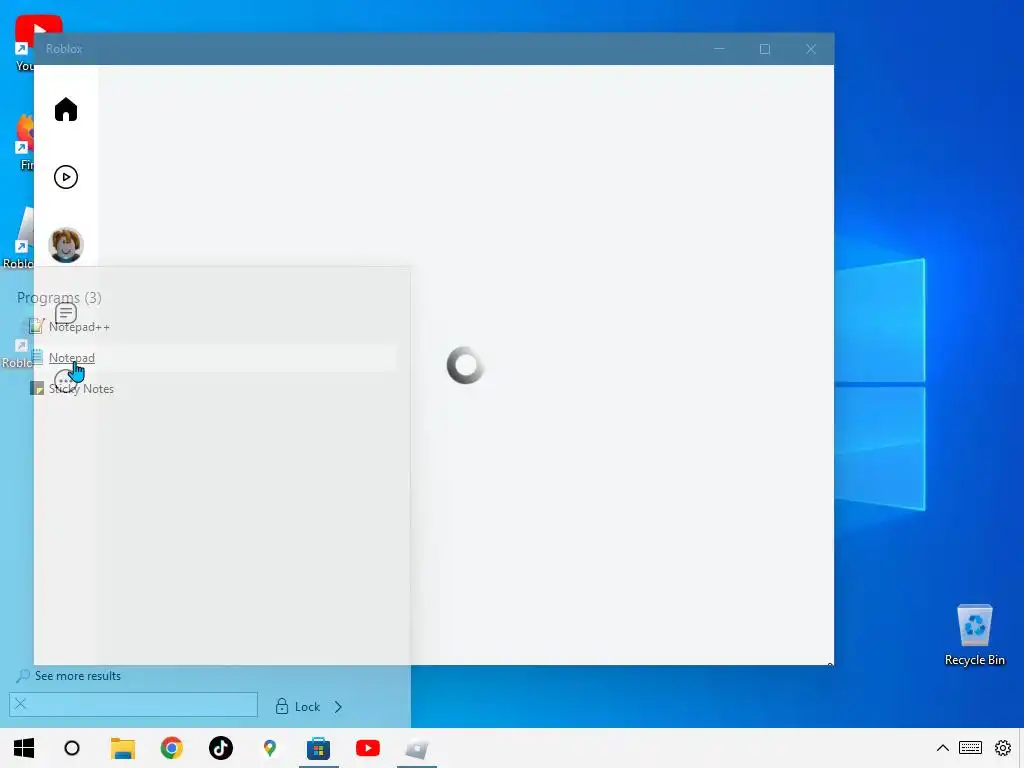
Task: Click the Roblox window title text
Action: click(64, 49)
